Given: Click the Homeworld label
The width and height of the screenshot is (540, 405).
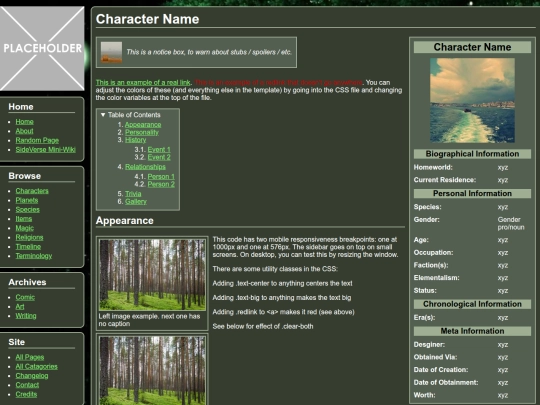Looking at the screenshot, I should (433, 167).
